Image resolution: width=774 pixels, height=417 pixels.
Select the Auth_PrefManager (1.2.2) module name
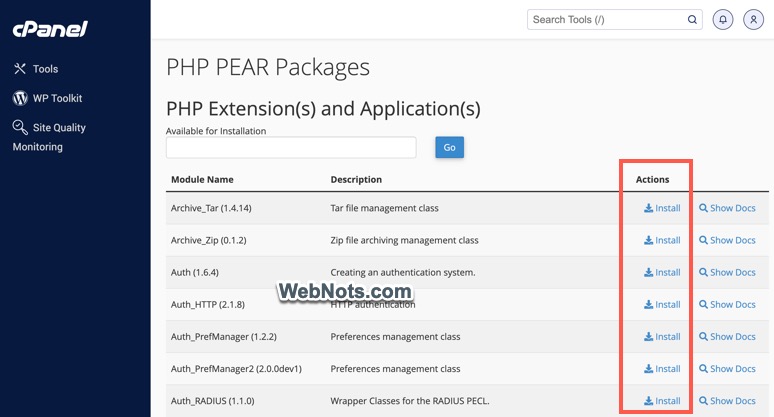point(224,337)
